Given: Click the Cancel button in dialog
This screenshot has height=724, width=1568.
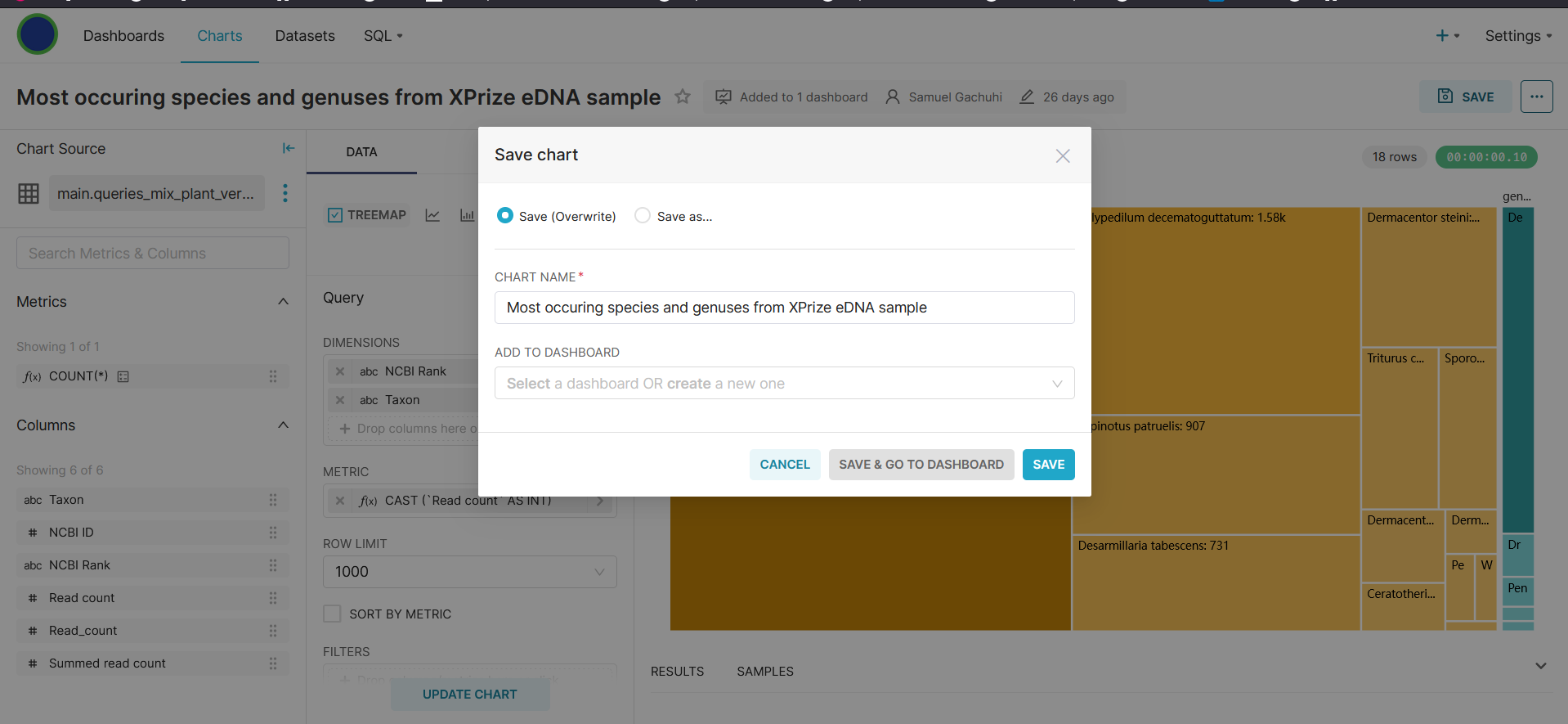Looking at the screenshot, I should pyautogui.click(x=784, y=465).
